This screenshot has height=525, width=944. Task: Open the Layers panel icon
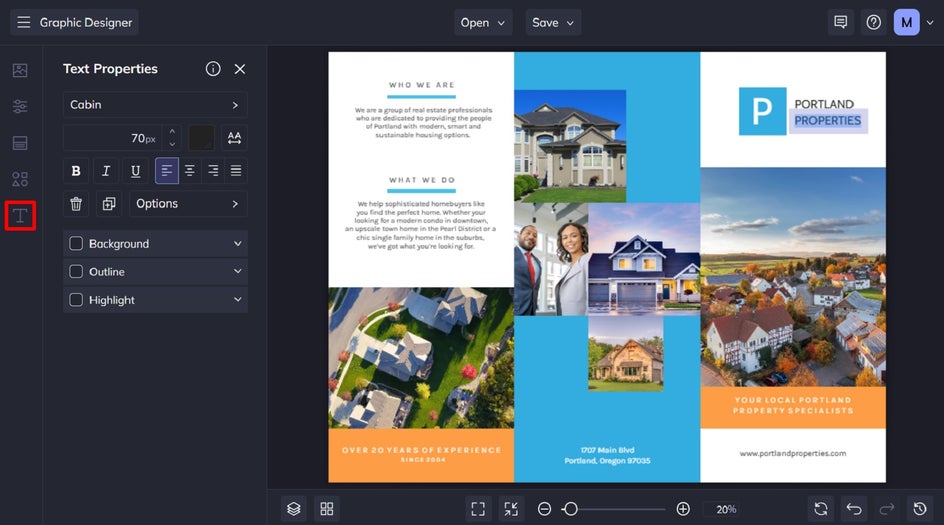click(x=293, y=509)
